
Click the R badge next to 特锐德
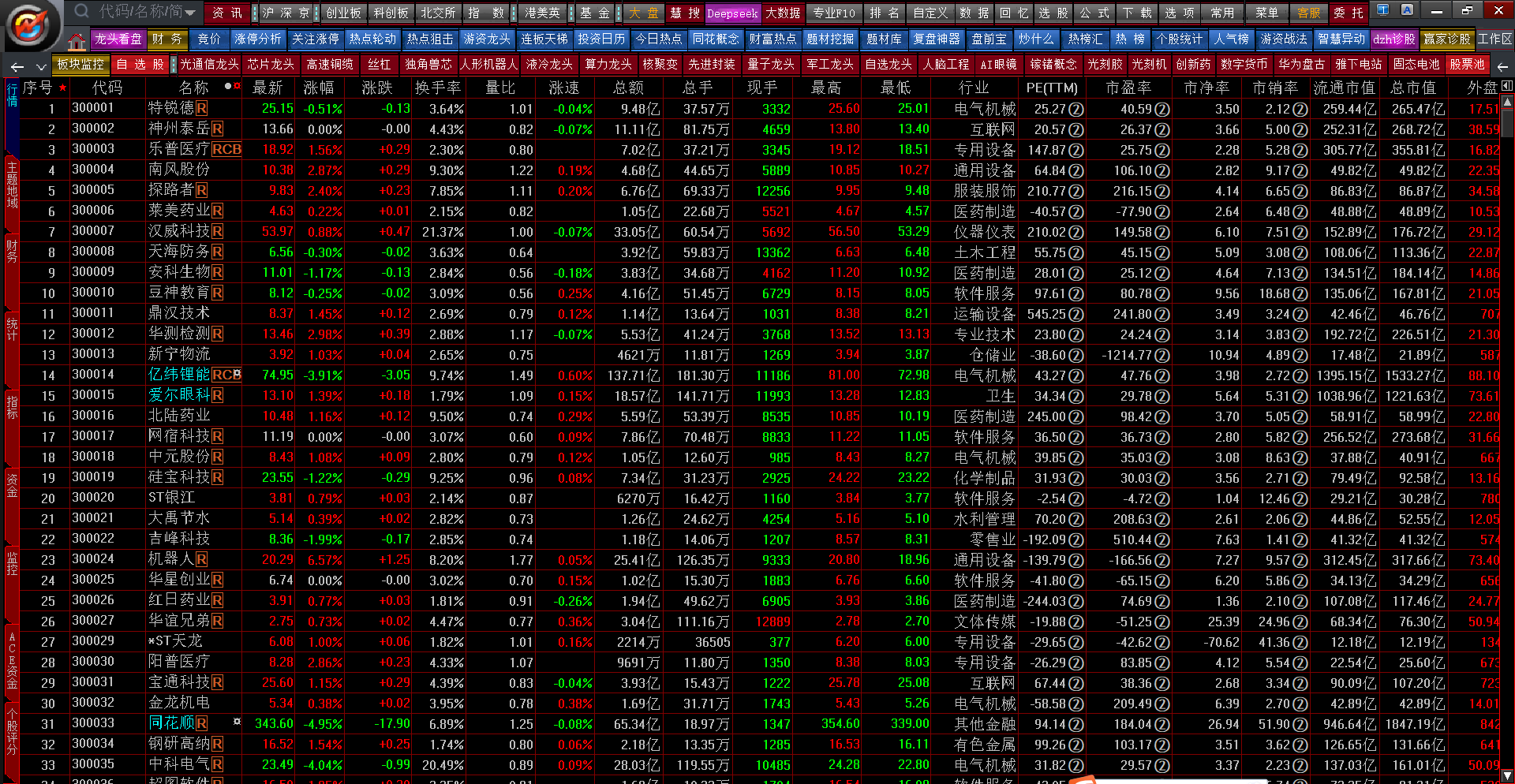tap(202, 108)
